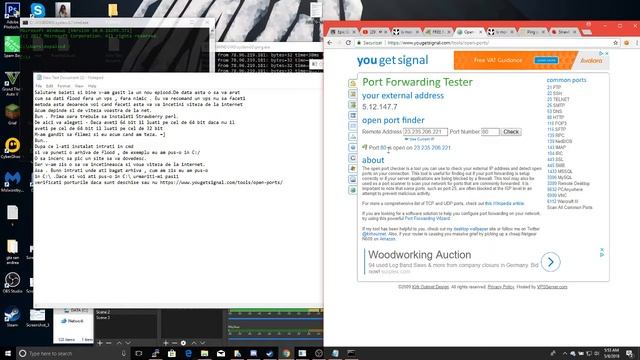The height and width of the screenshot is (360, 640).
Task: Click the Chrome back arrow button
Action: coord(330,42)
